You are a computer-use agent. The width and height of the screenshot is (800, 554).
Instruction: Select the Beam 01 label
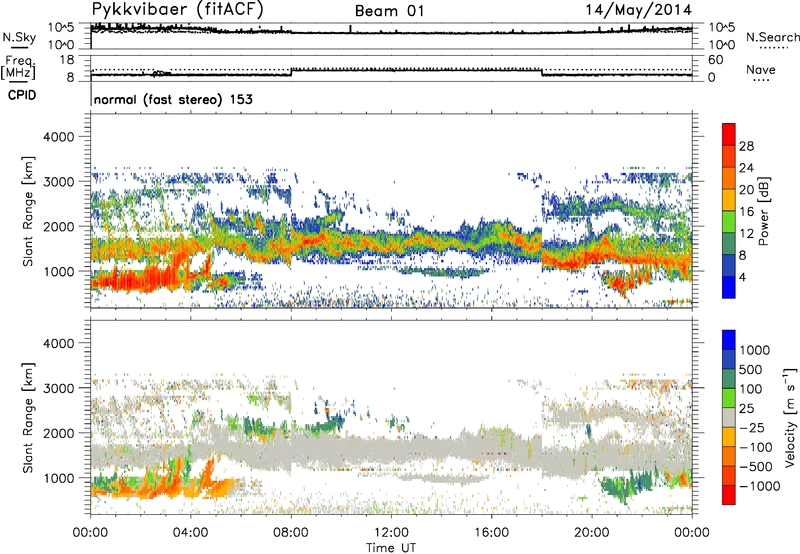(389, 11)
